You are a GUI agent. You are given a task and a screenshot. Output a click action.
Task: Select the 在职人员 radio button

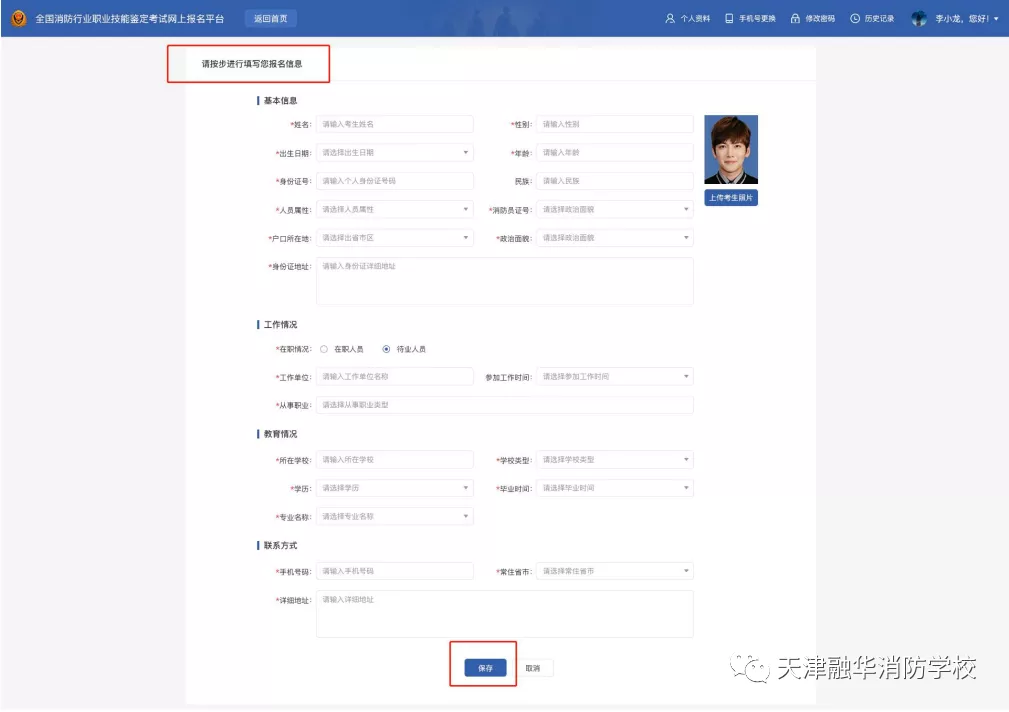point(326,349)
